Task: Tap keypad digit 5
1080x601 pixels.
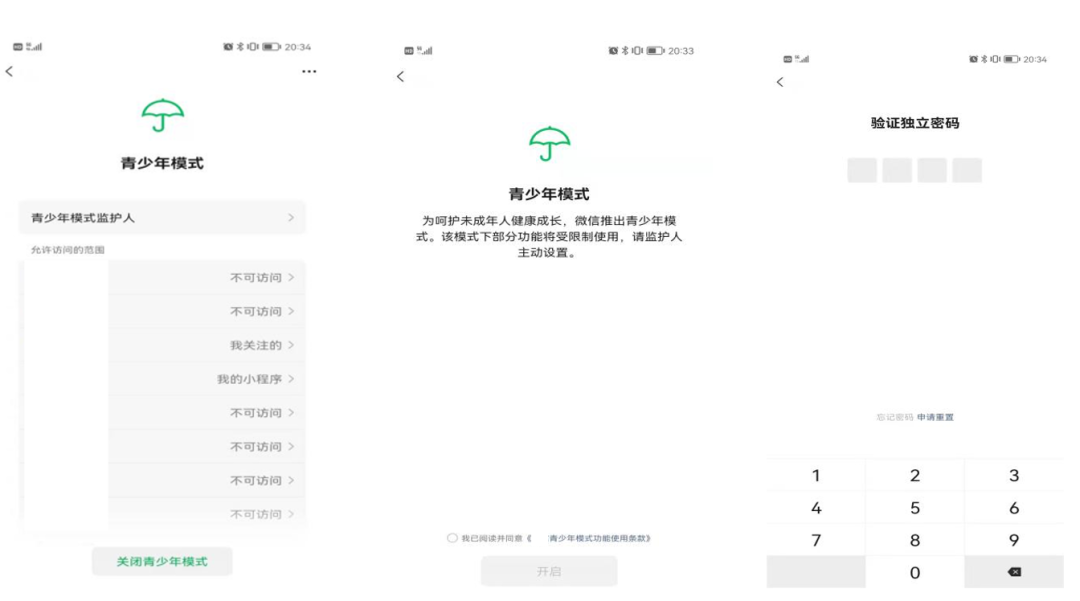Action: [915, 507]
